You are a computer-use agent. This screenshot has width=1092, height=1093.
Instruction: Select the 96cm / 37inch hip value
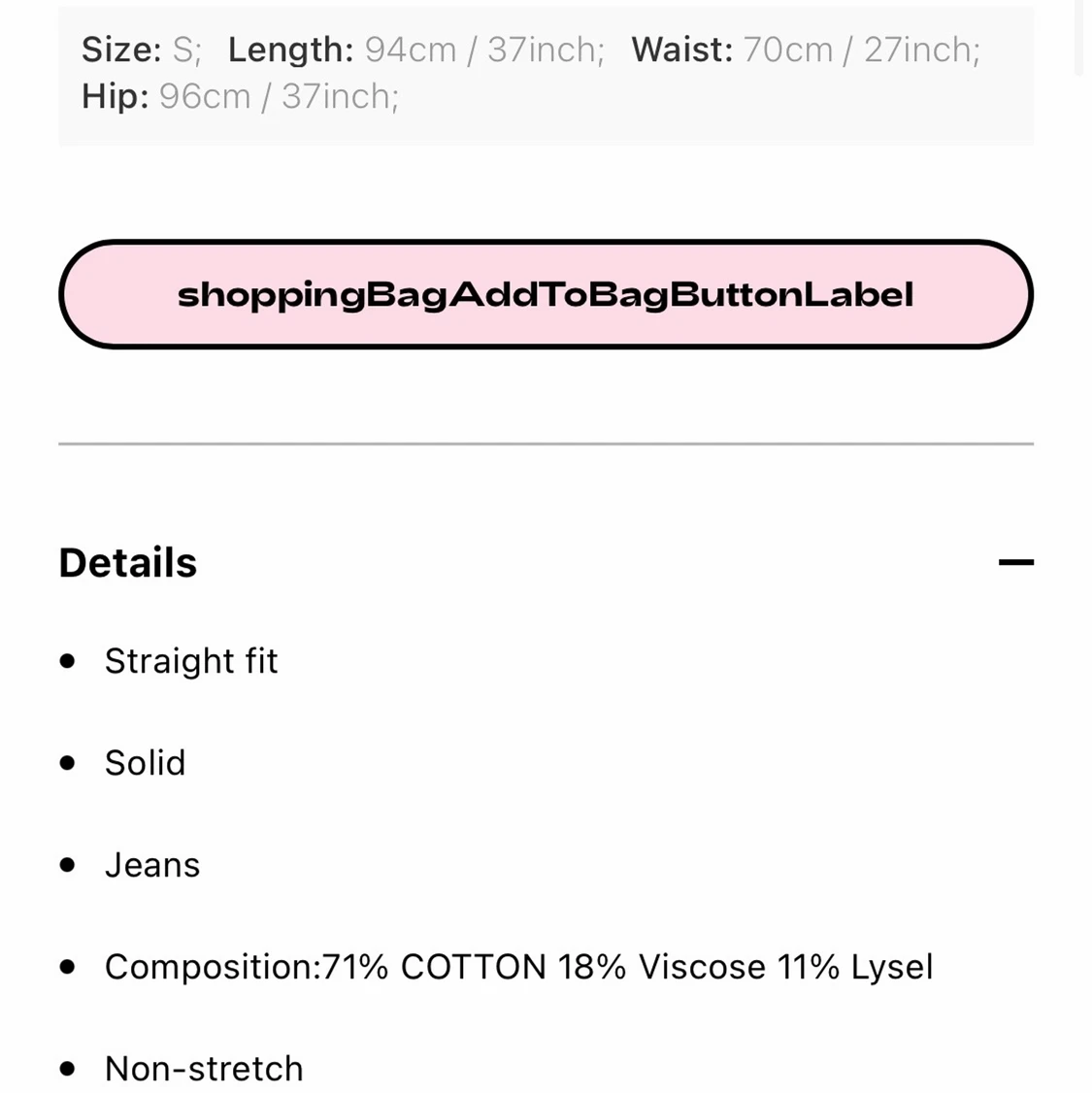pos(279,96)
